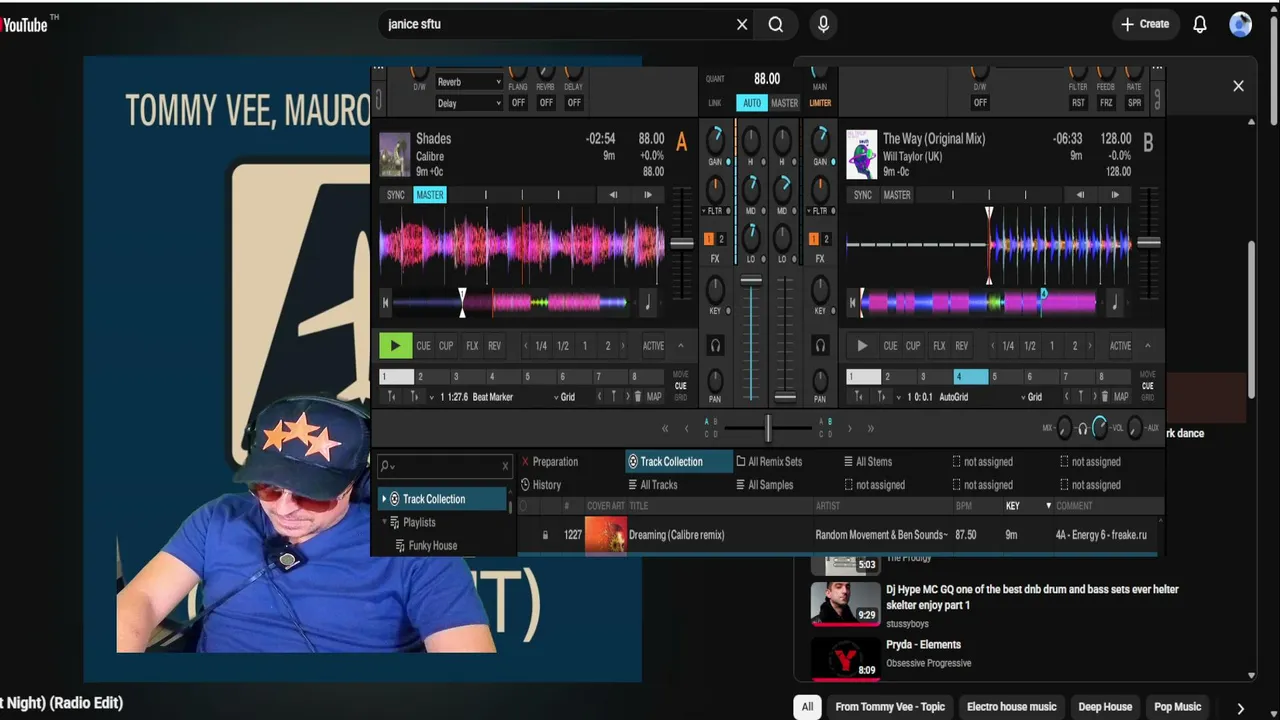
Task: Nudge deck B tempo bend left
Action: click(x=1080, y=195)
